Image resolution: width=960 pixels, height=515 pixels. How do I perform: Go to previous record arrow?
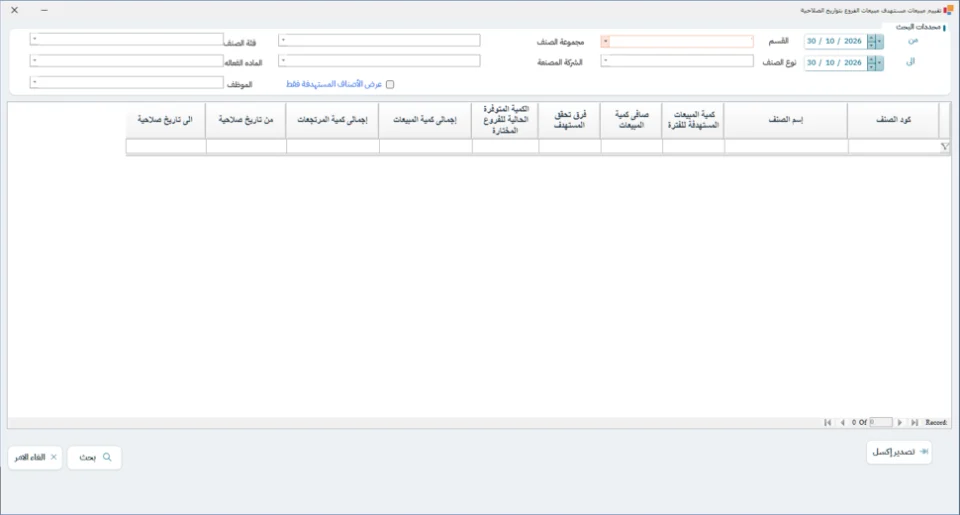842,423
